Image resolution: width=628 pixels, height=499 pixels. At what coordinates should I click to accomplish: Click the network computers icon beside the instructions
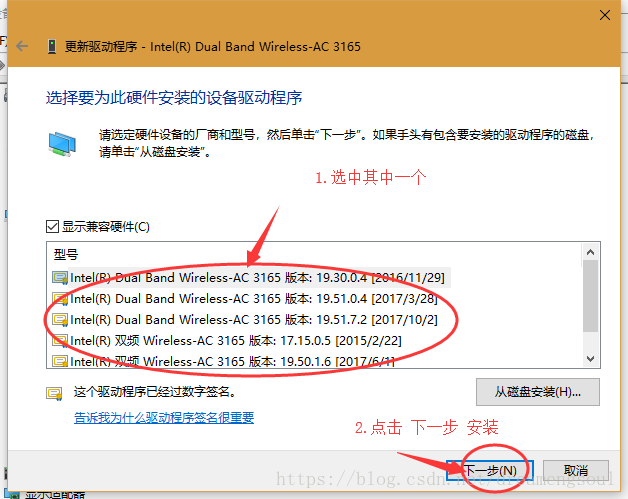(x=62, y=144)
